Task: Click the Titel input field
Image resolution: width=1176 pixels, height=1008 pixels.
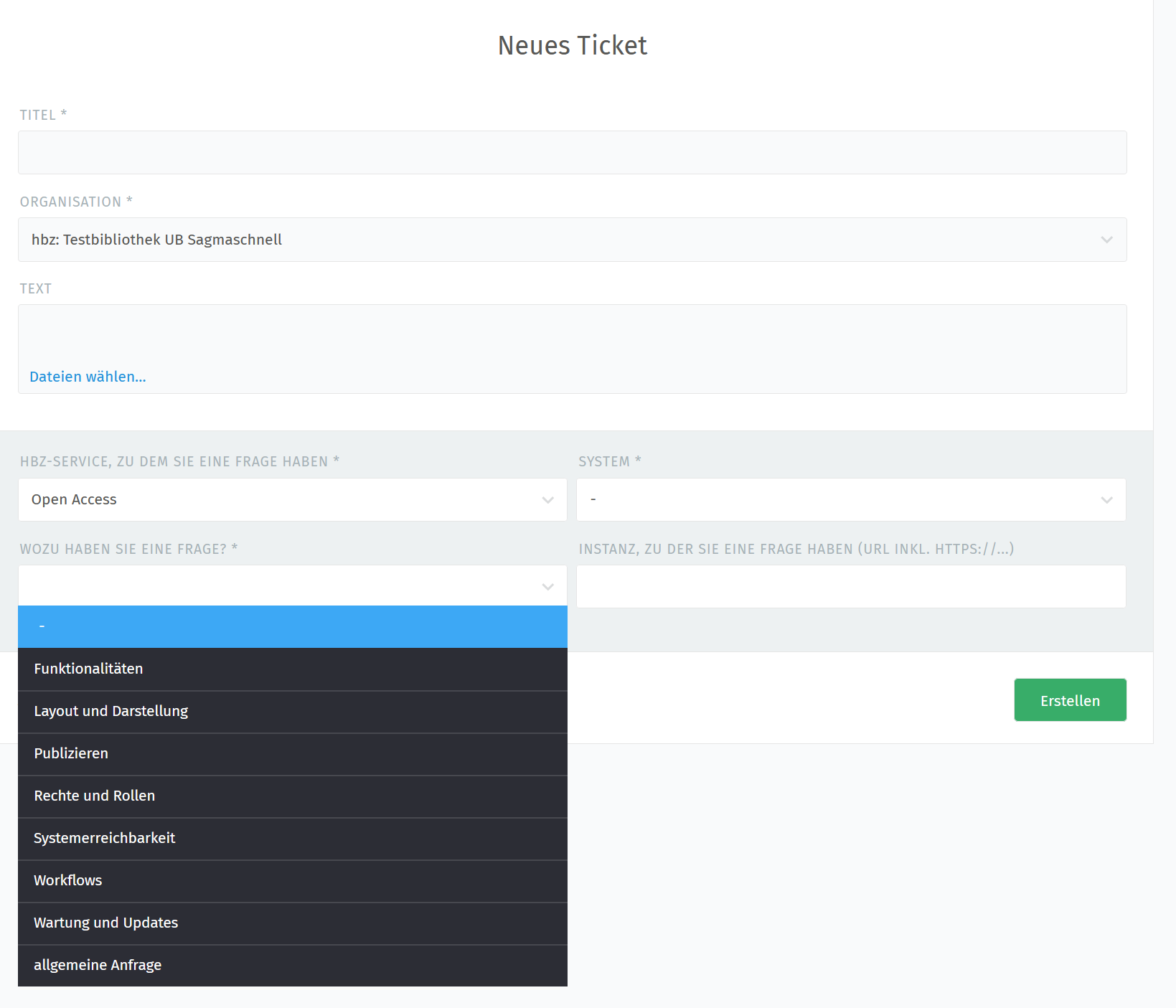Action: click(572, 152)
